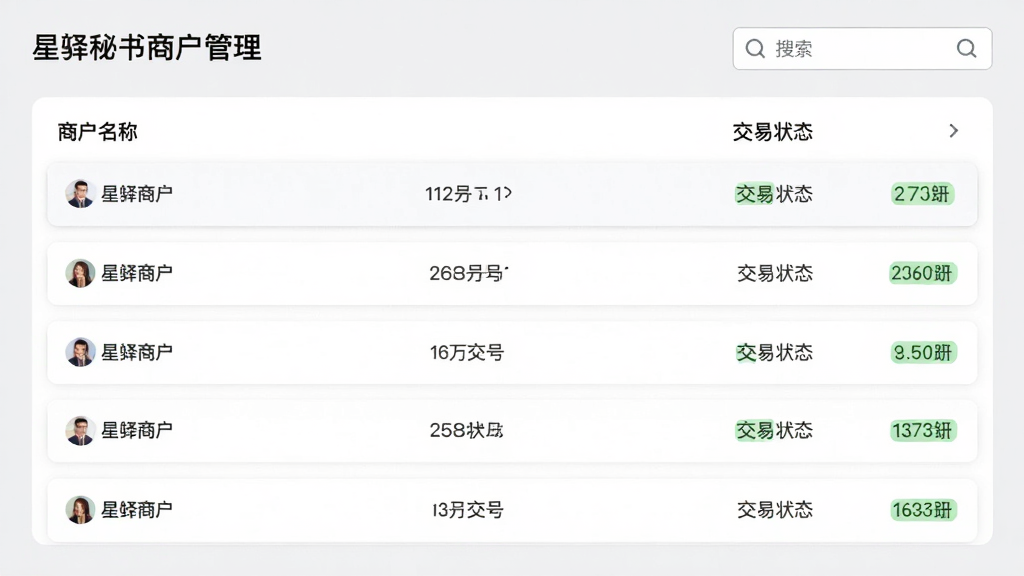The image size is (1024, 576).
Task: Open avatar of merchant with 9.50 badge
Action: pyautogui.click(x=80, y=352)
